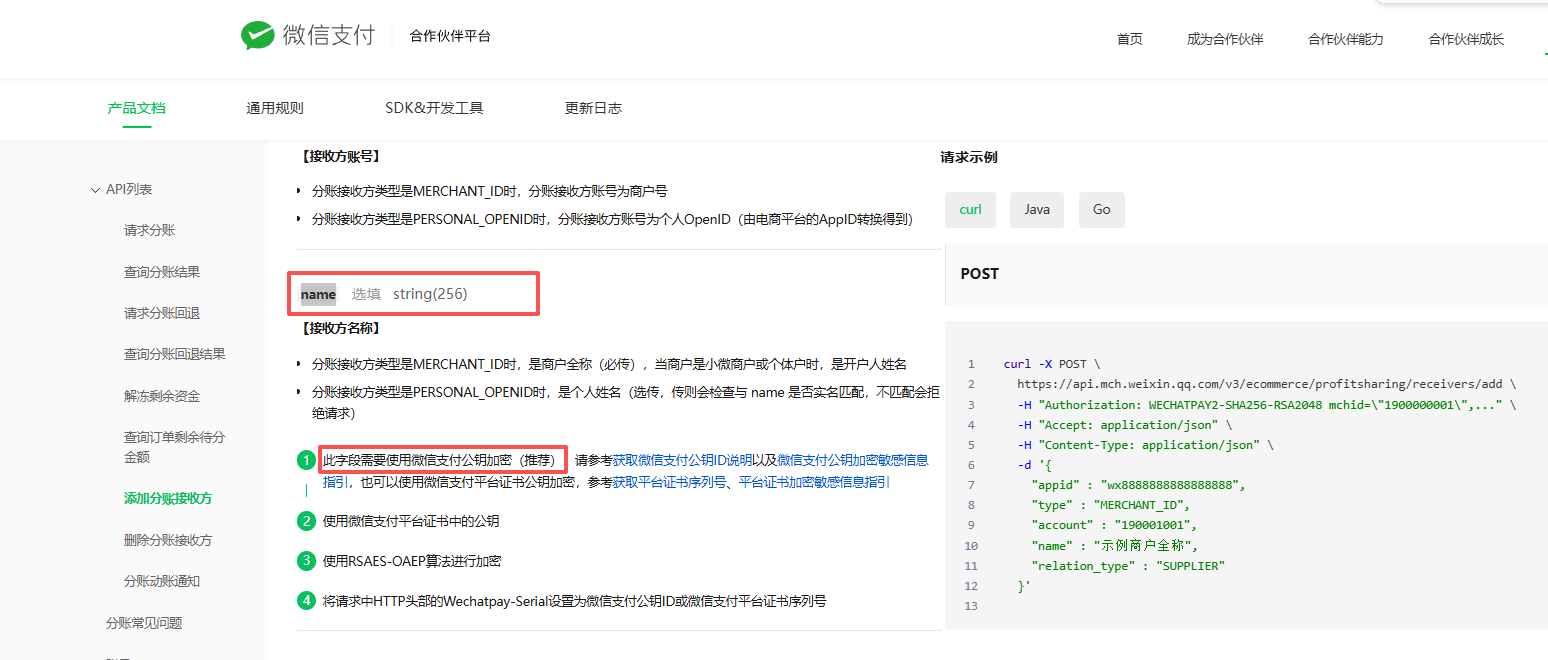
Task: Open 请求分账 in sidebar
Action: [150, 230]
